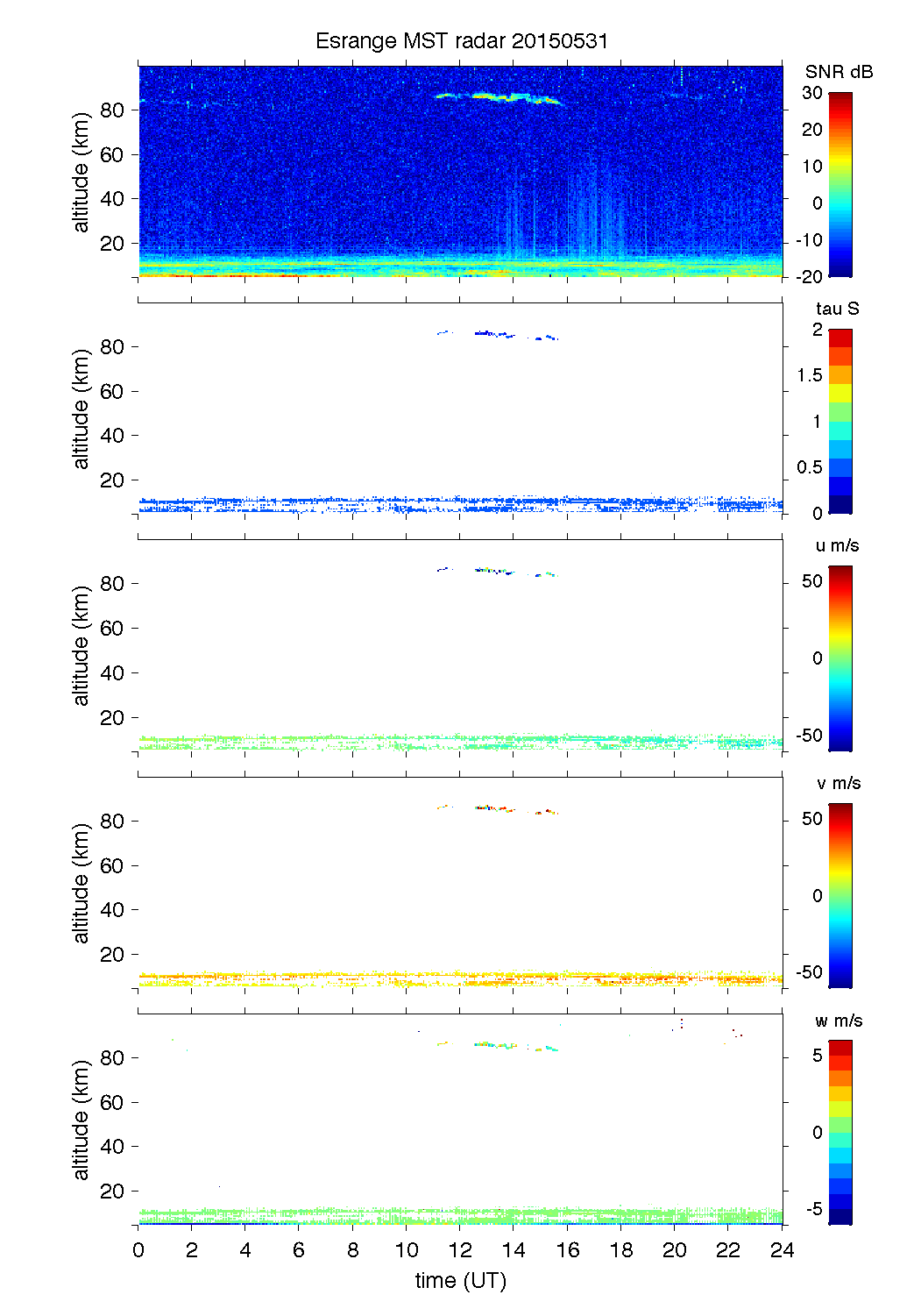The width and height of the screenshot is (921, 1316).
Task: Click the 'tau S' colorbar title
Action: coord(837,309)
